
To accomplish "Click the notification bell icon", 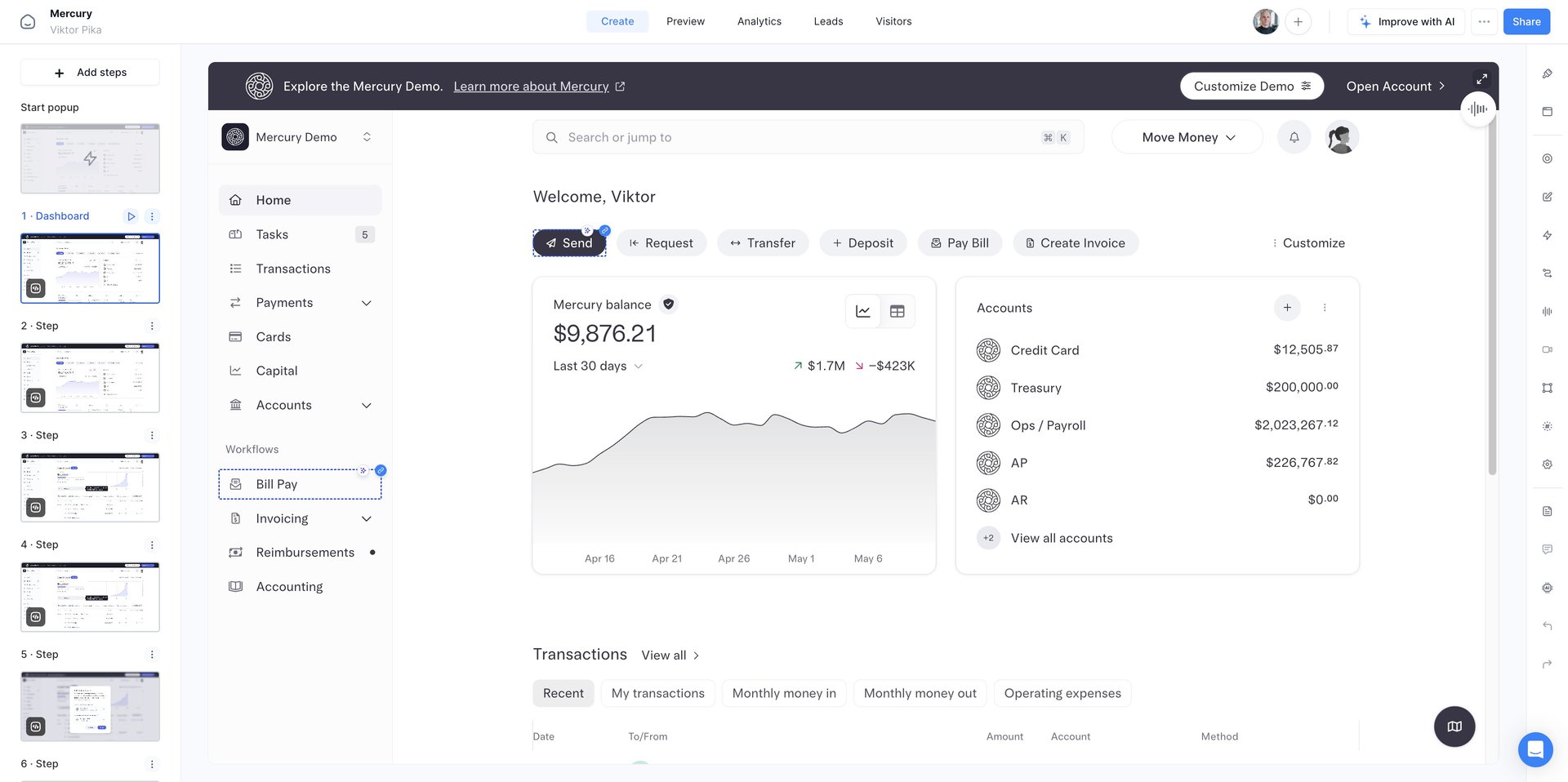I will point(1294,137).
